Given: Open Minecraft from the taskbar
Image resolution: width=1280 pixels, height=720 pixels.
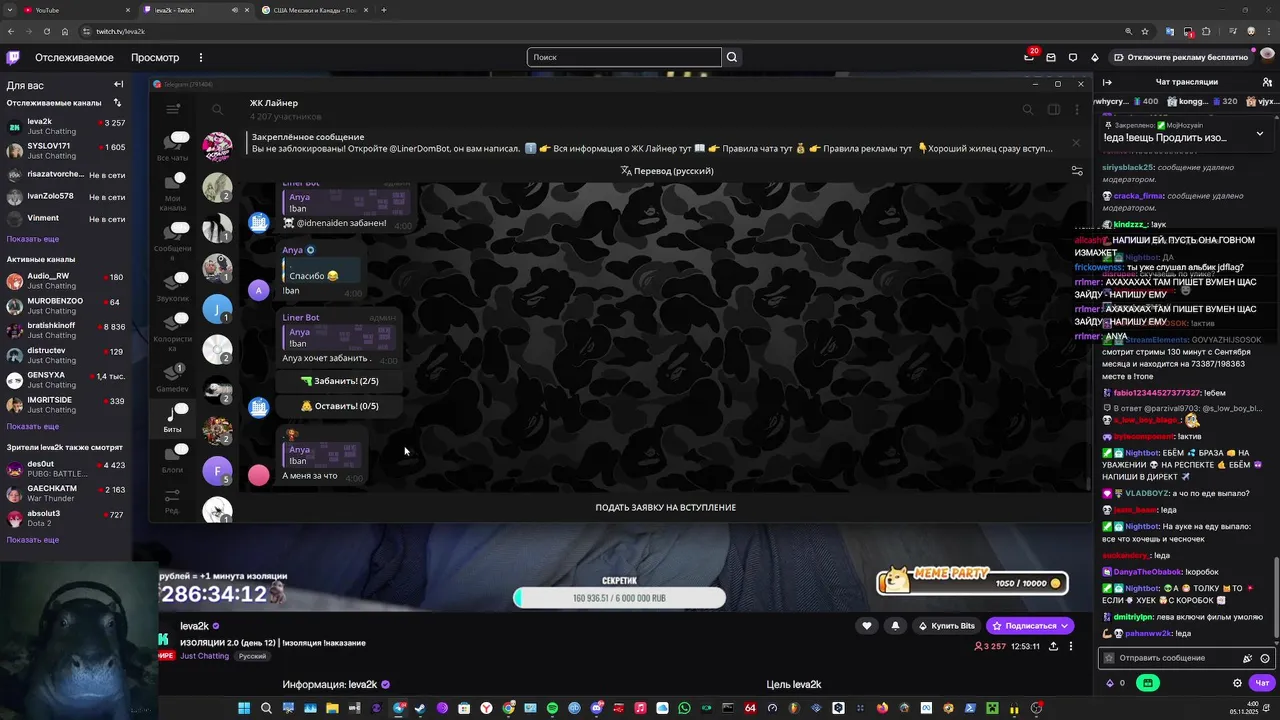Looking at the screenshot, I should click(992, 708).
